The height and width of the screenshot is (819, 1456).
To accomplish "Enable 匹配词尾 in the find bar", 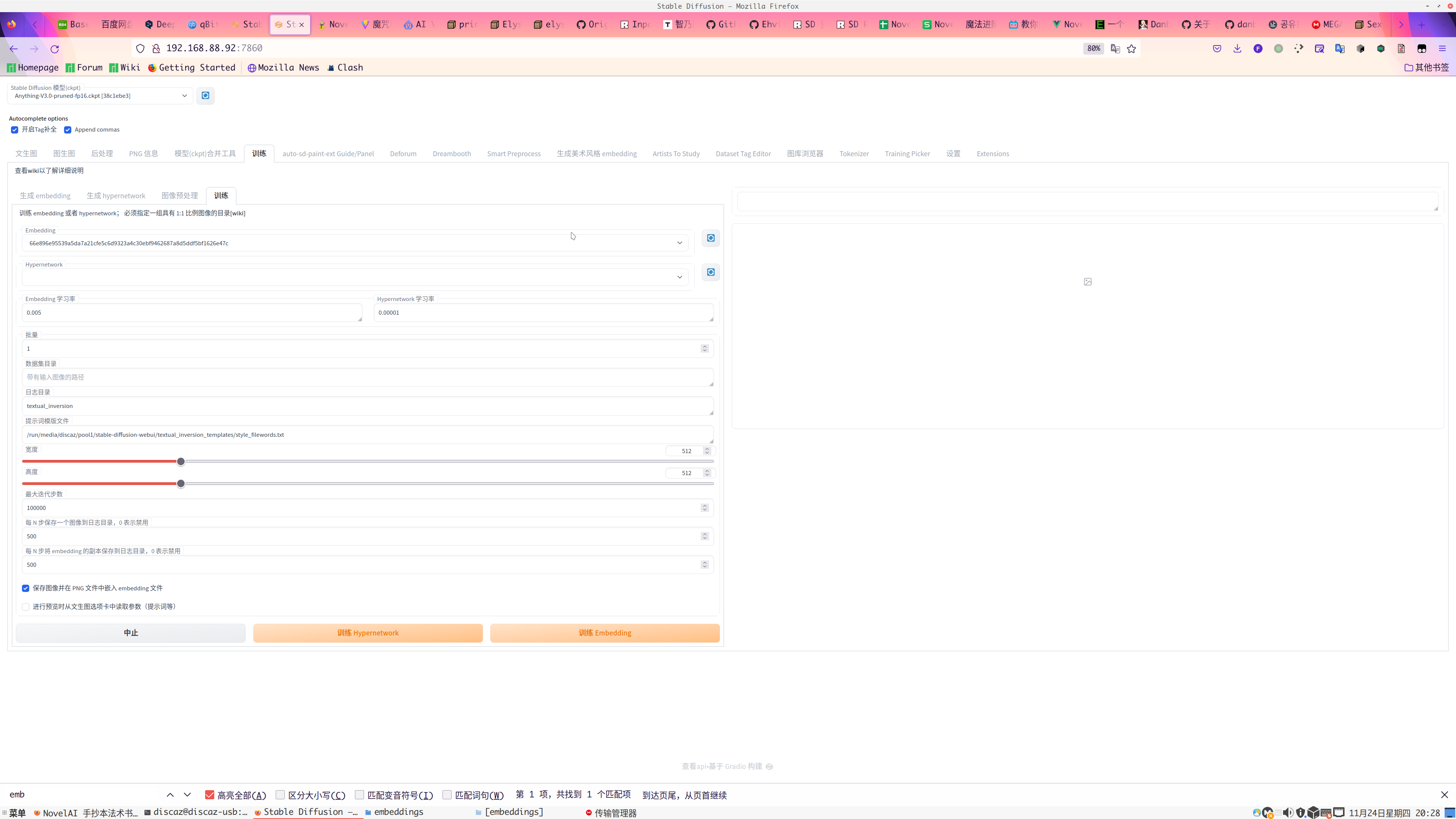I will pyautogui.click(x=447, y=794).
